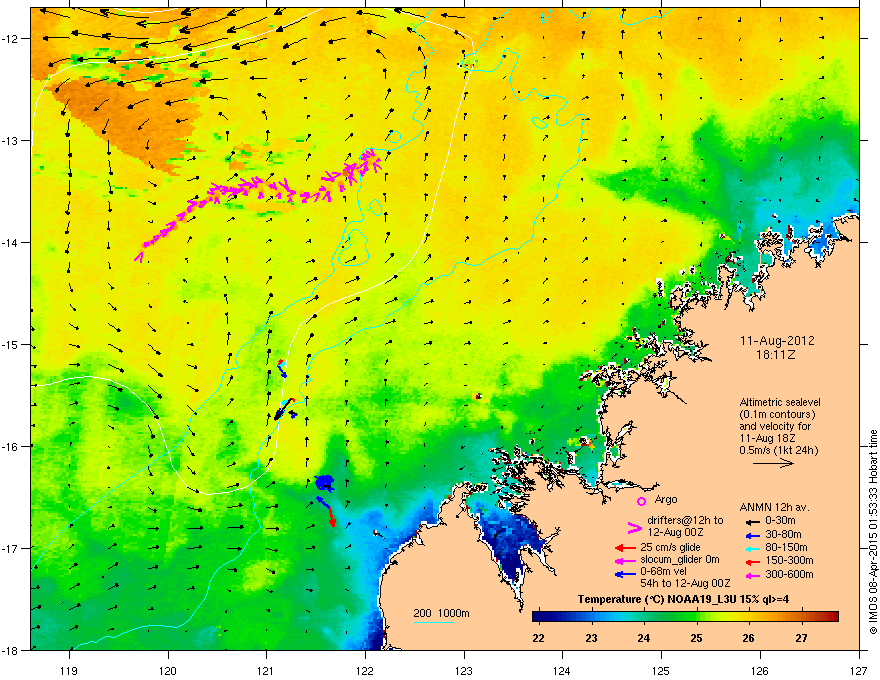This screenshot has height=680, width=880.
Task: Click the 0.5m/s (1kt 24h) text
Action: click(779, 450)
